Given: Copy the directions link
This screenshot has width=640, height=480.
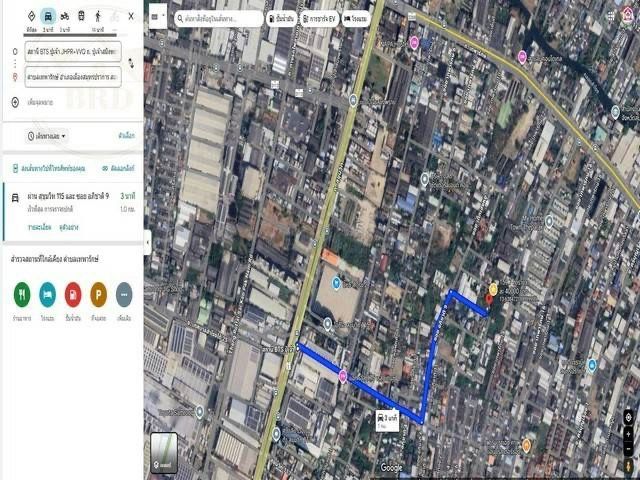Looking at the screenshot, I should point(120,168).
